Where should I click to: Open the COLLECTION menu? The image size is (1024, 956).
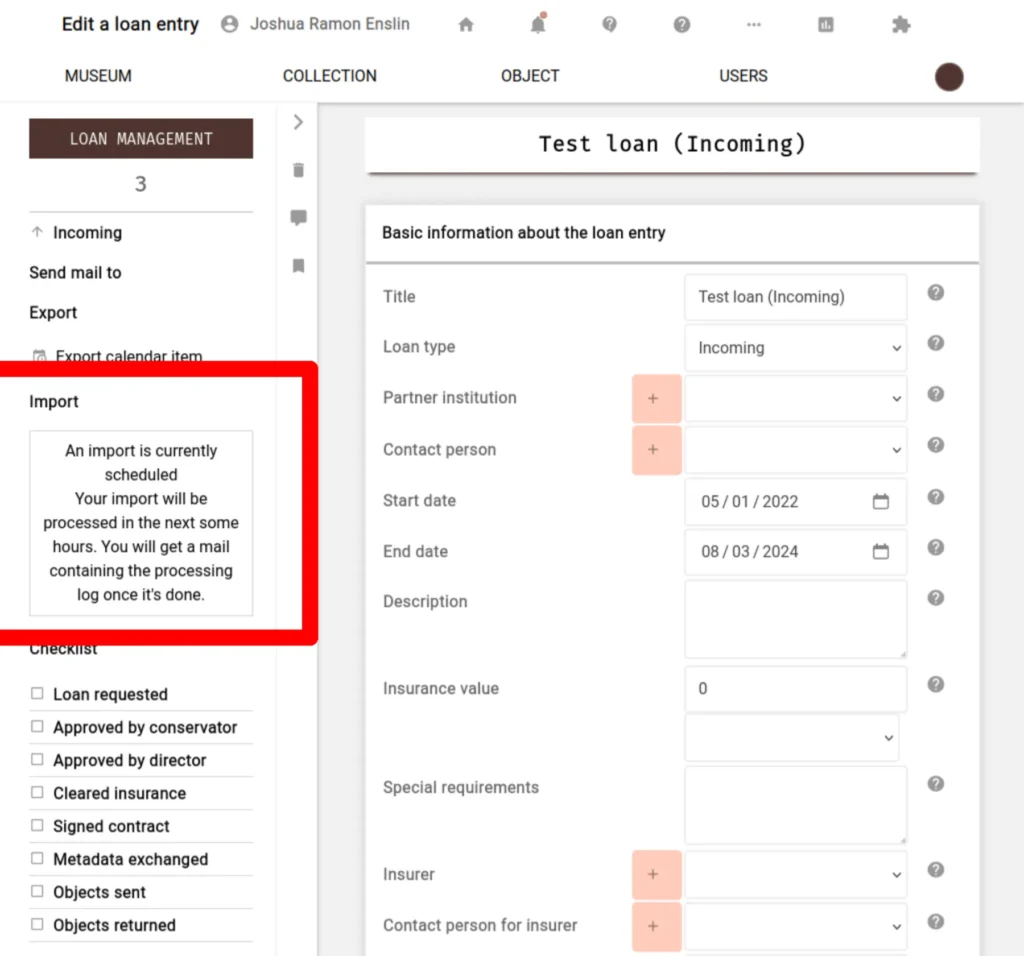[x=330, y=76]
